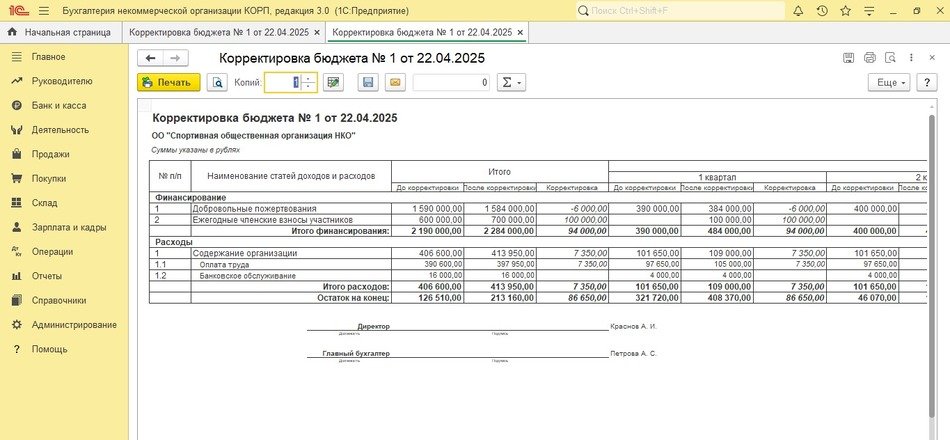Open favorites star icon in title bar

pos(846,11)
